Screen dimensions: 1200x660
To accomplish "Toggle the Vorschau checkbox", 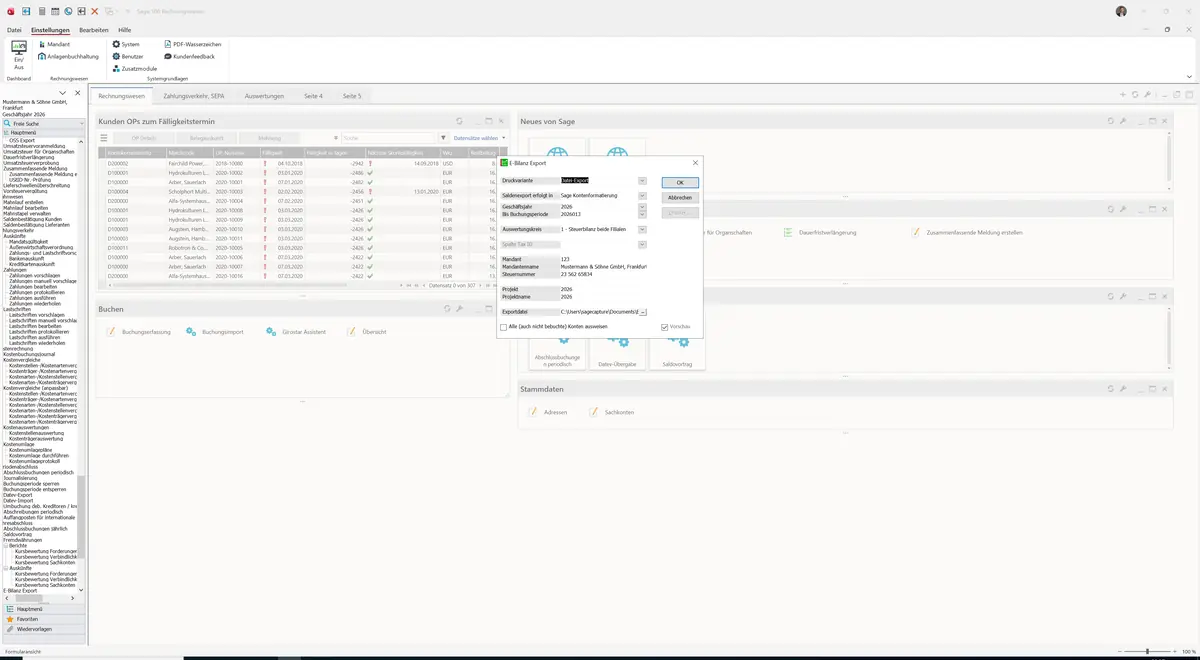I will coord(664,327).
